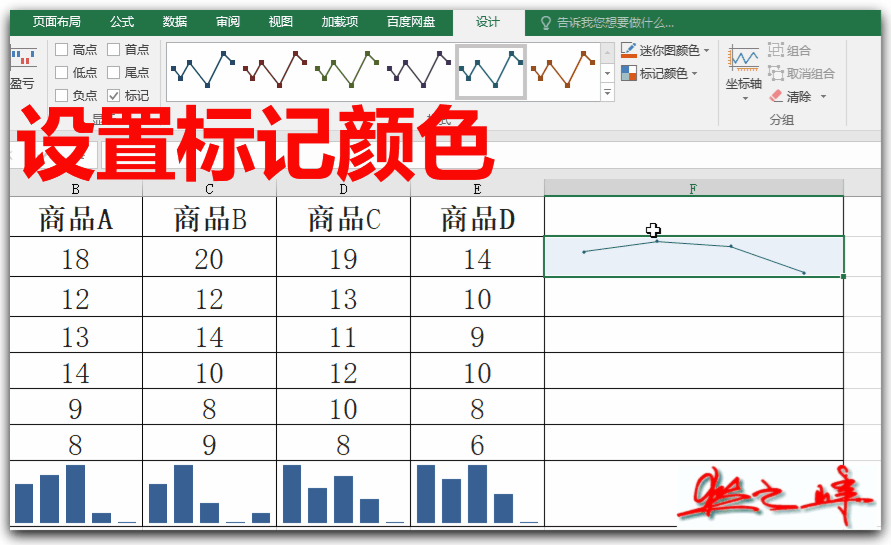The height and width of the screenshot is (545, 891).
Task: Select the 设计 tab
Action: point(488,22)
